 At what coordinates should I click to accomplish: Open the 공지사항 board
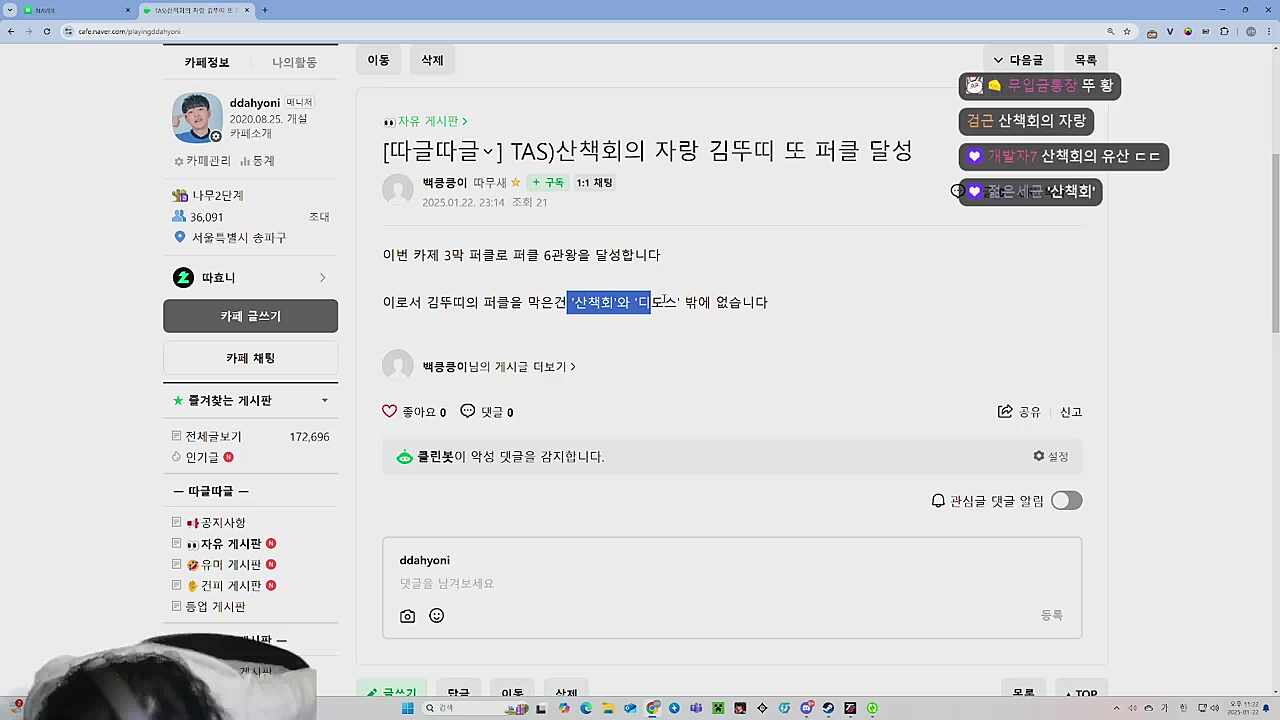point(223,523)
